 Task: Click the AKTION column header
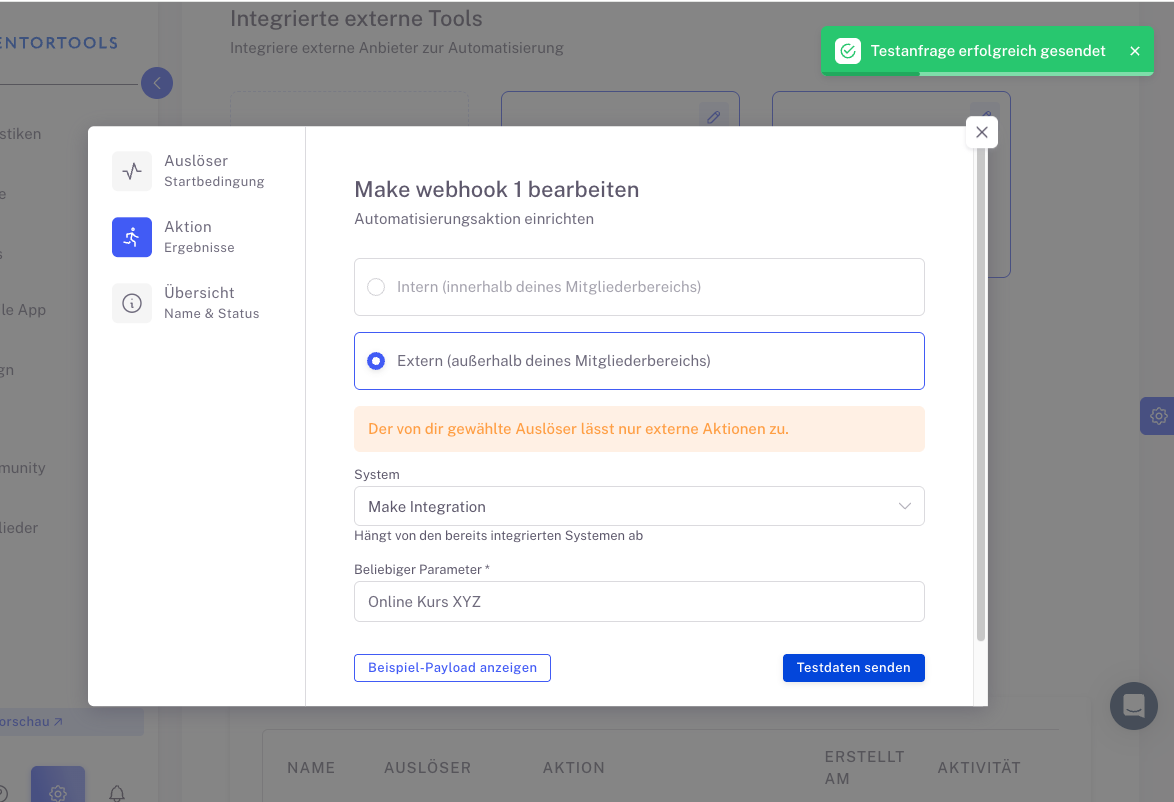pyautogui.click(x=574, y=768)
